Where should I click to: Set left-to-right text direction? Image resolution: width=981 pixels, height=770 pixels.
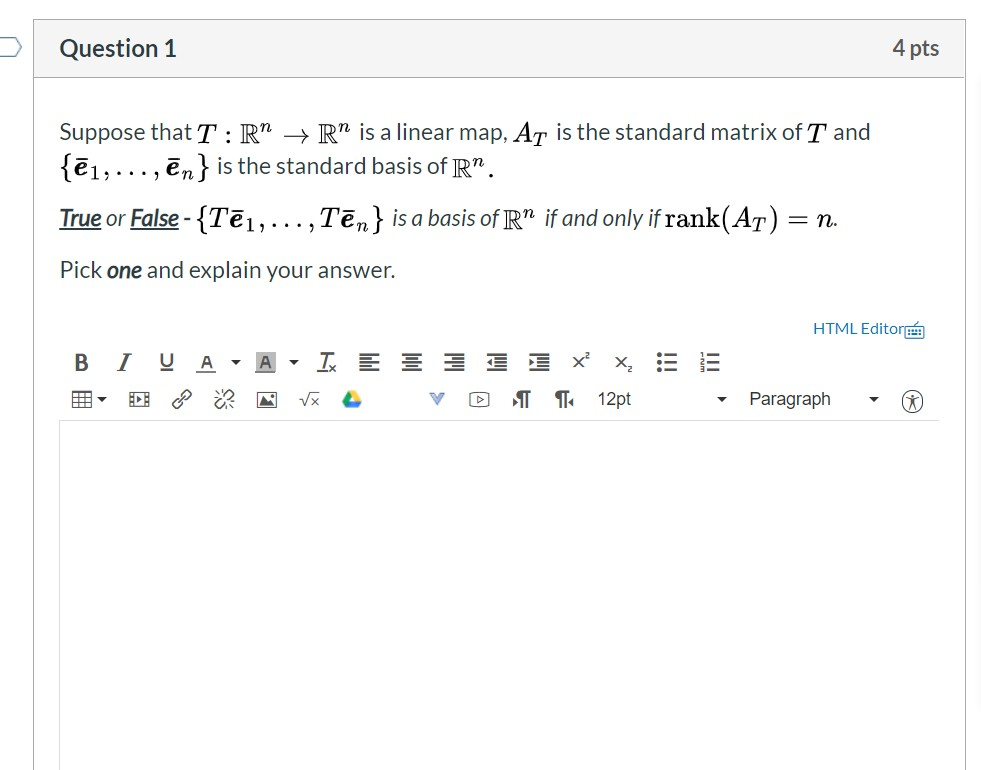pos(521,399)
